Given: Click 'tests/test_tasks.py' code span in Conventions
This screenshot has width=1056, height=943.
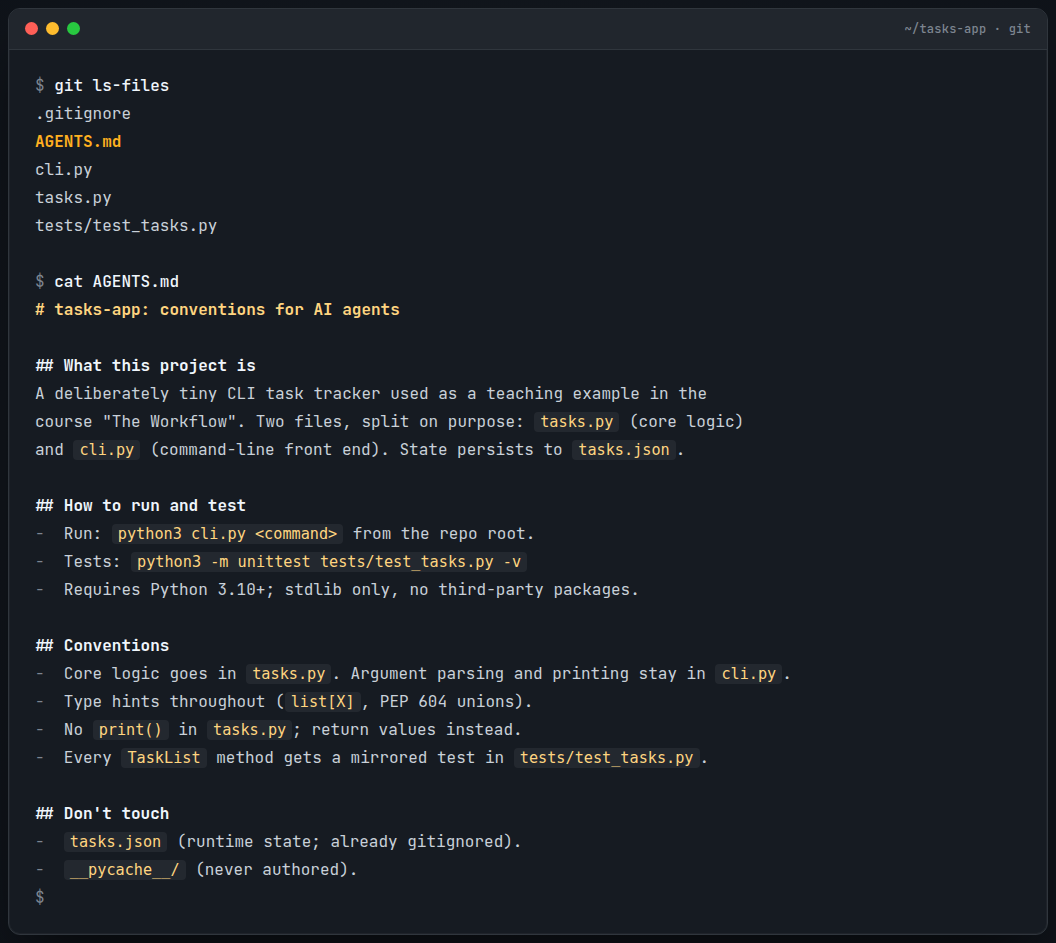Looking at the screenshot, I should 606,758.
